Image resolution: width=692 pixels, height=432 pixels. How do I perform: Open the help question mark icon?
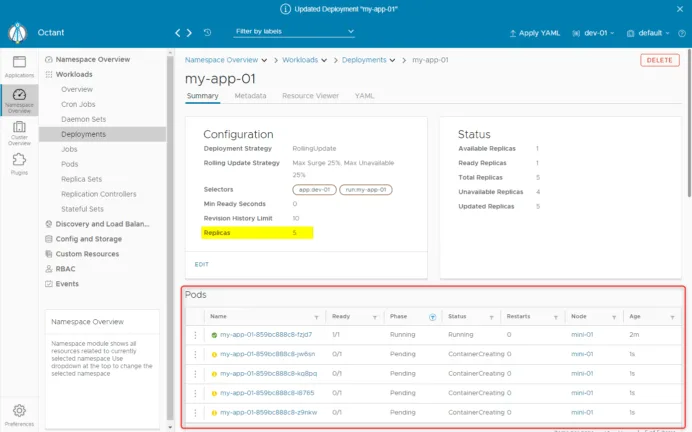(682, 33)
